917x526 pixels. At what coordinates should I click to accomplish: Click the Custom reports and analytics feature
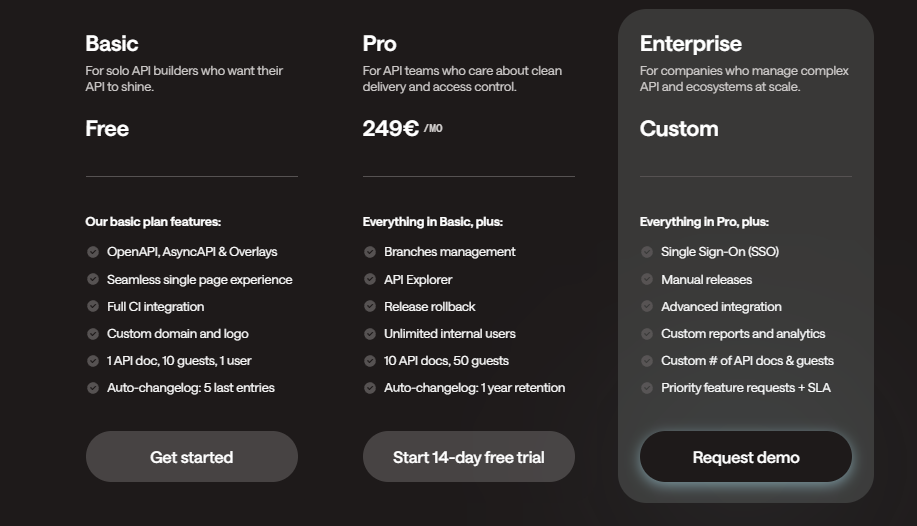(x=743, y=334)
